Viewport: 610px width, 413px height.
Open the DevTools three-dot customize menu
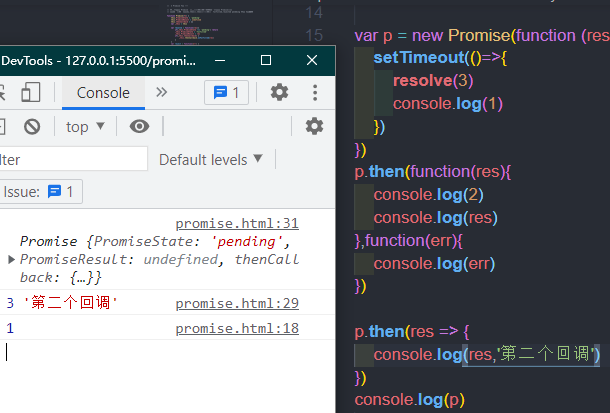(x=315, y=93)
